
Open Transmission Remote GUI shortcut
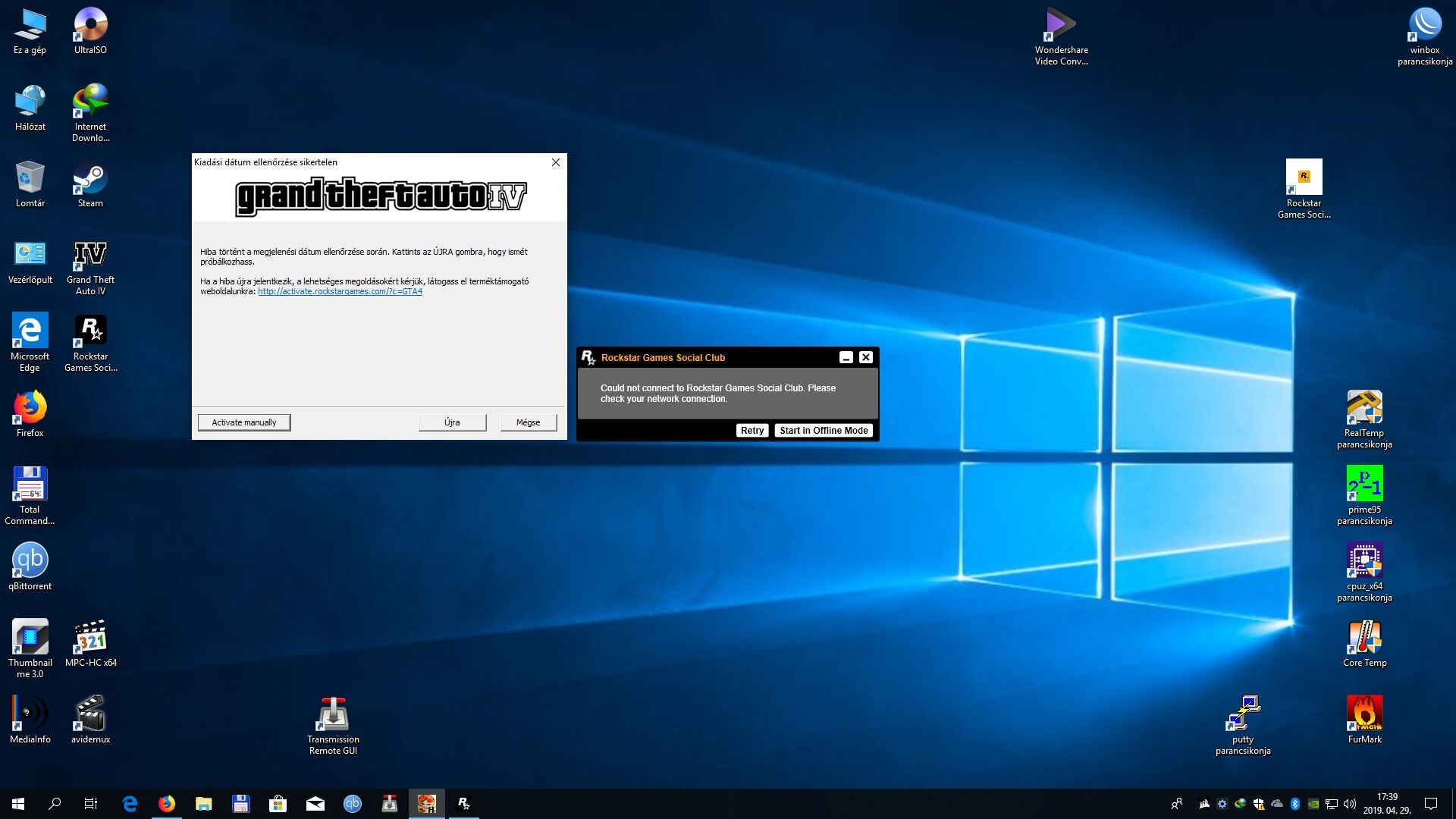click(x=333, y=726)
